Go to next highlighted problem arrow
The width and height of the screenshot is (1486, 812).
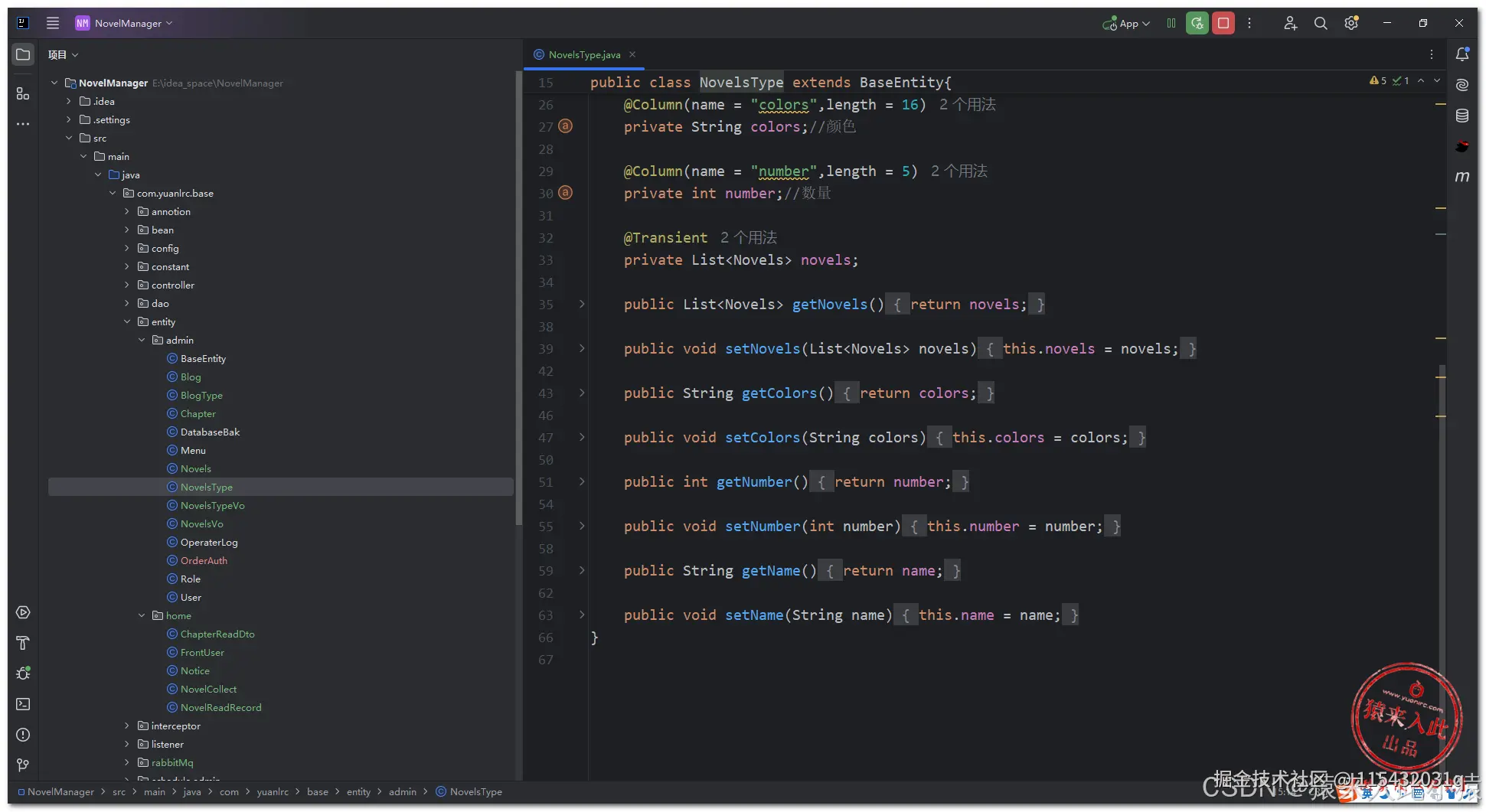[x=1437, y=80]
